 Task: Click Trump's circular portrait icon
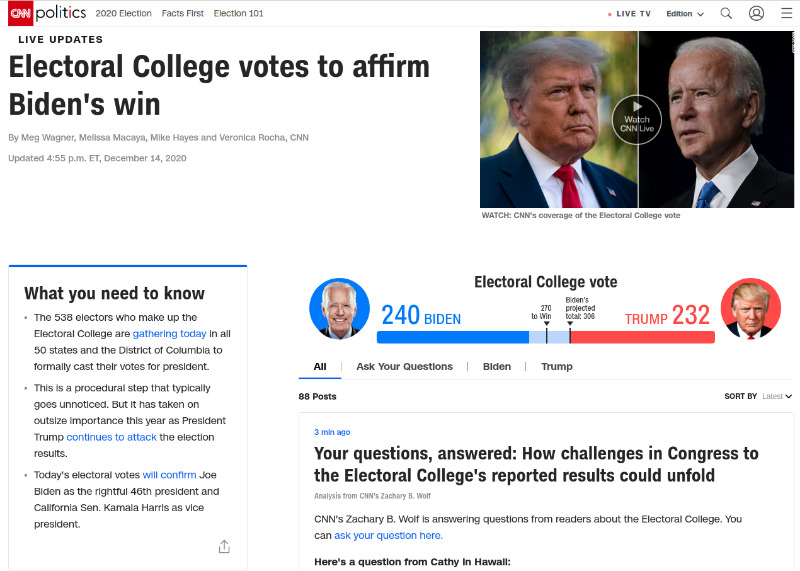(751, 309)
